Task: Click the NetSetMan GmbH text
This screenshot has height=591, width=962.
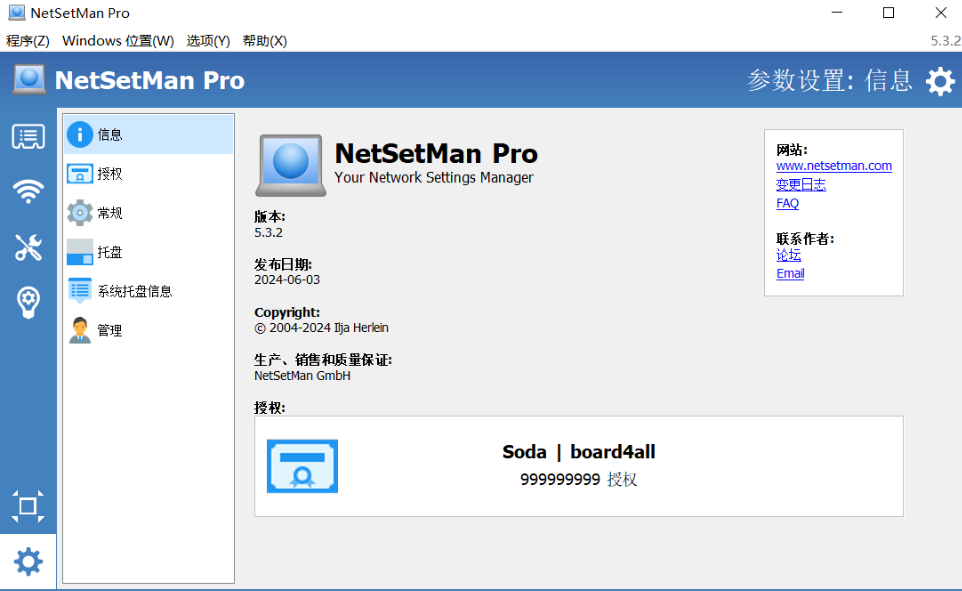Action: coord(302,376)
